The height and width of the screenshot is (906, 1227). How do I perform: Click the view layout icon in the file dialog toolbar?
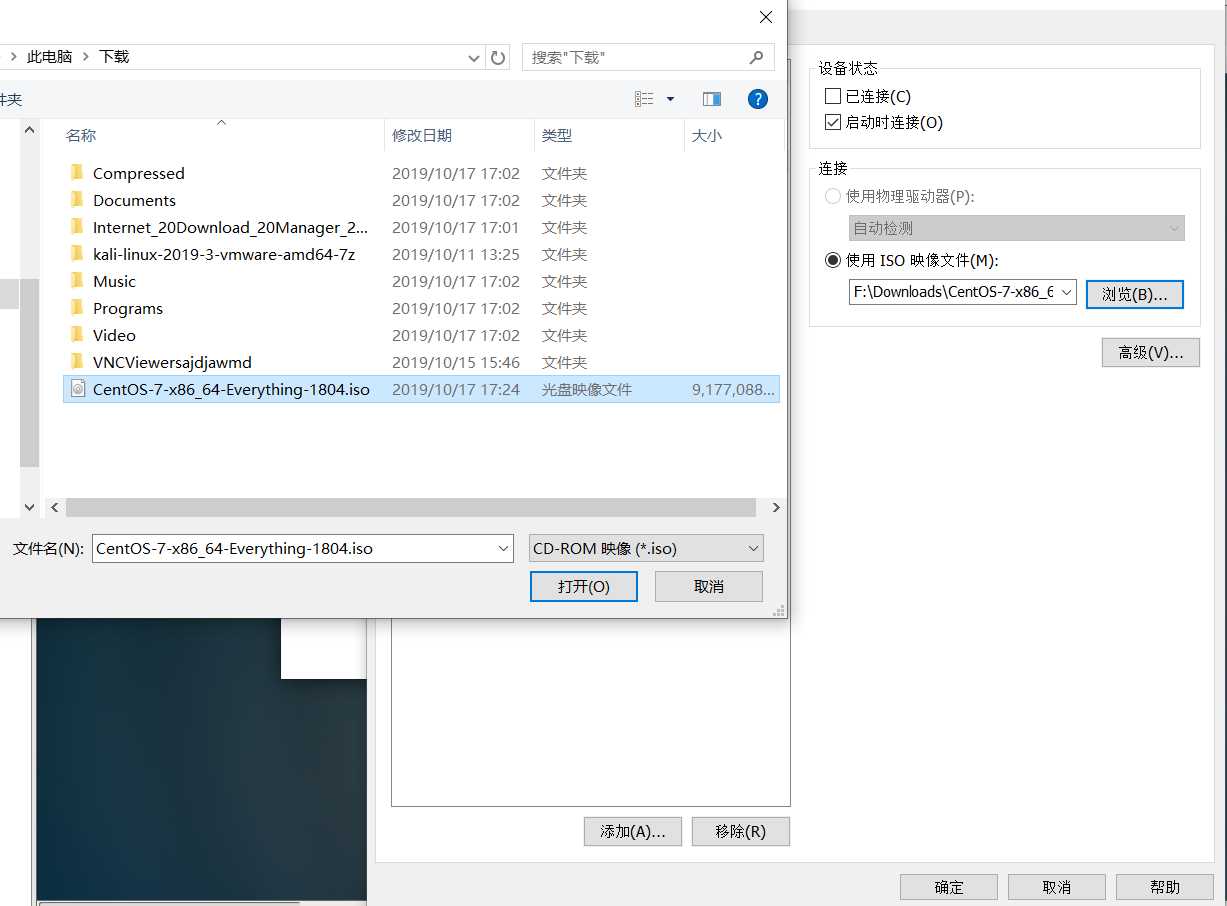(644, 99)
